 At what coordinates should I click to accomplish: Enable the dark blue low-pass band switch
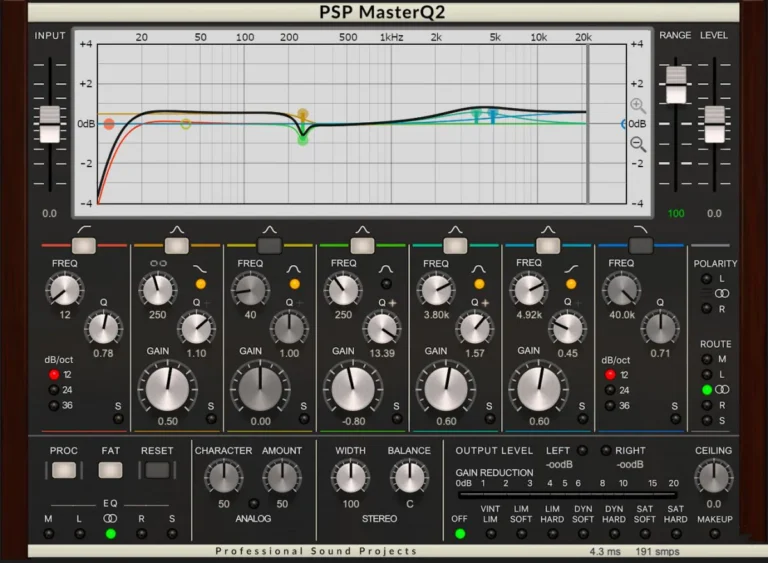pyautogui.click(x=641, y=245)
